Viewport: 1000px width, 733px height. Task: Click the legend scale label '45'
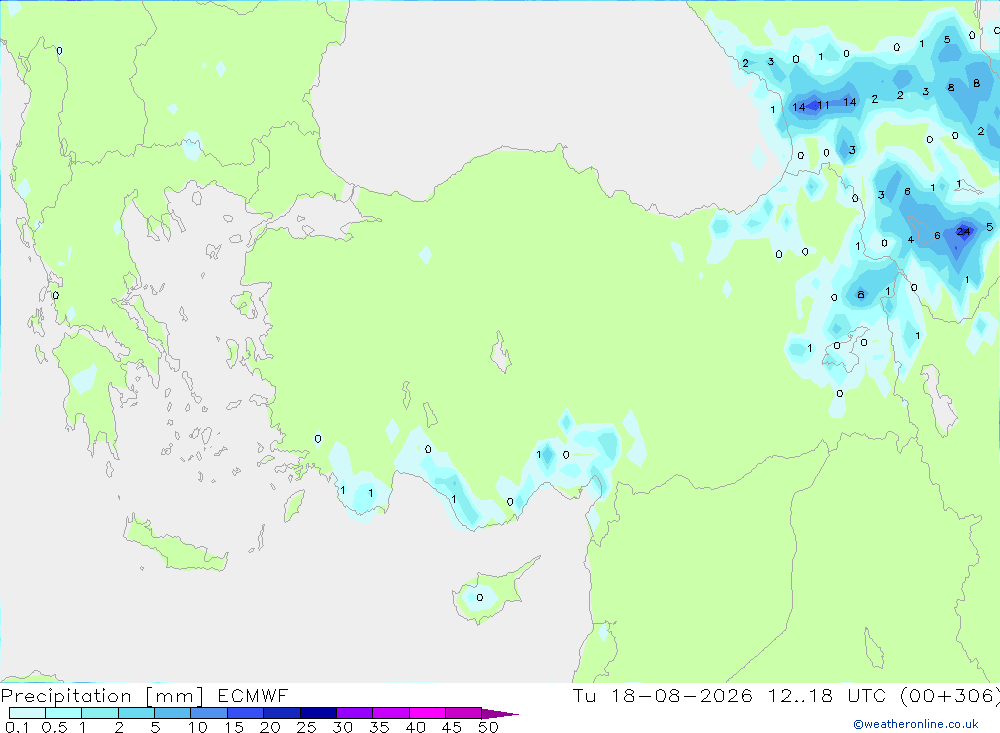tap(452, 727)
